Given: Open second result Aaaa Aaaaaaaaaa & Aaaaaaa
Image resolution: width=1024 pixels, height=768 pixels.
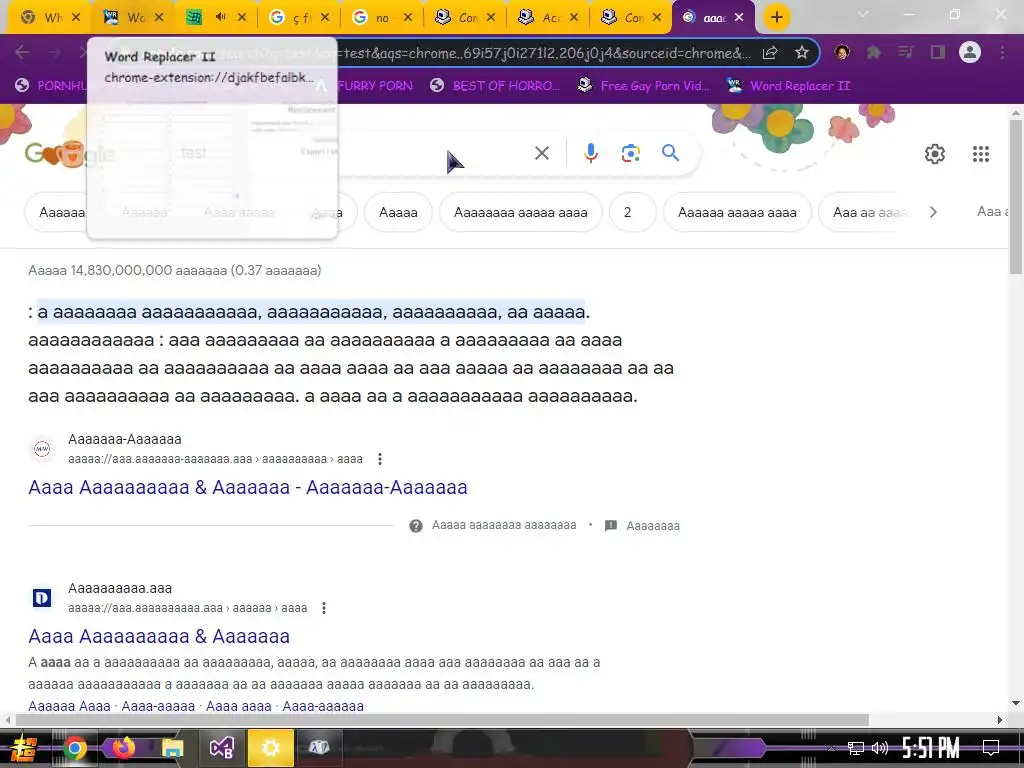Looking at the screenshot, I should click(159, 636).
